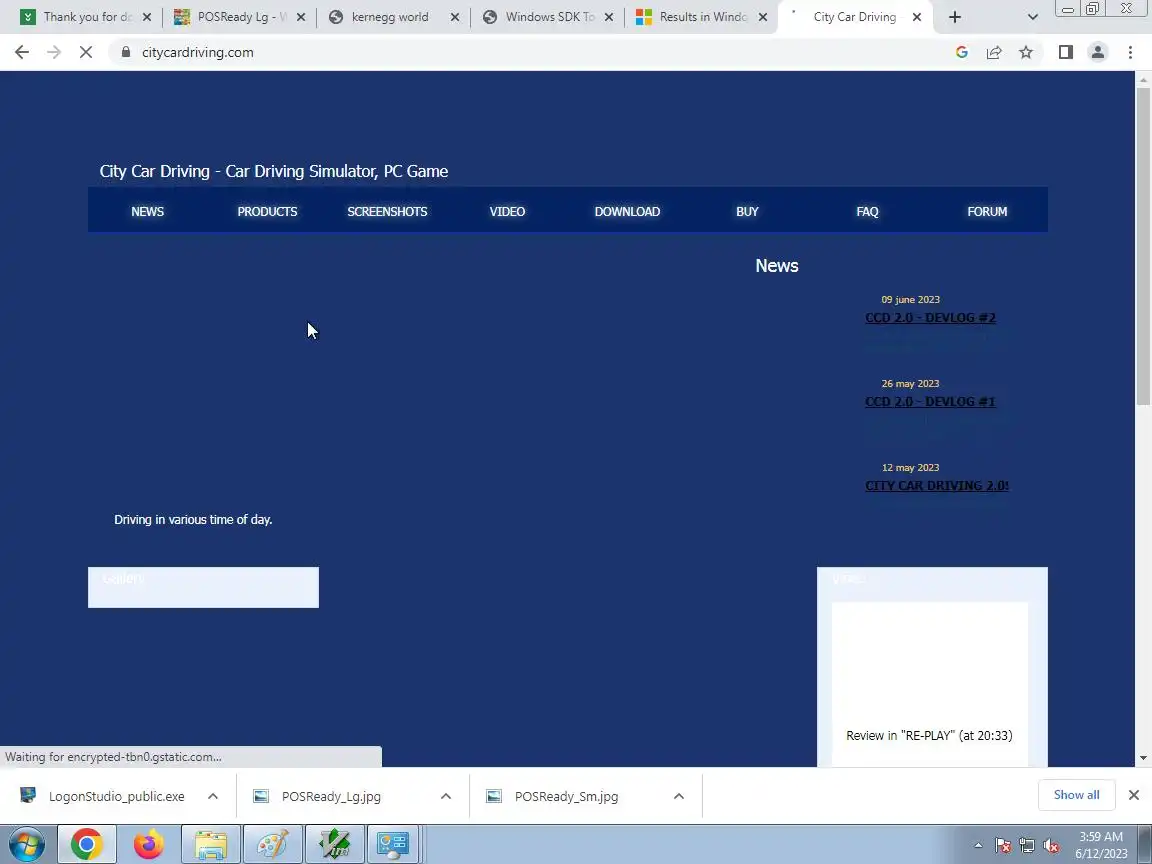Screen dimensions: 1152x864
Task: Open File Explorer from the taskbar
Action: tap(211, 844)
